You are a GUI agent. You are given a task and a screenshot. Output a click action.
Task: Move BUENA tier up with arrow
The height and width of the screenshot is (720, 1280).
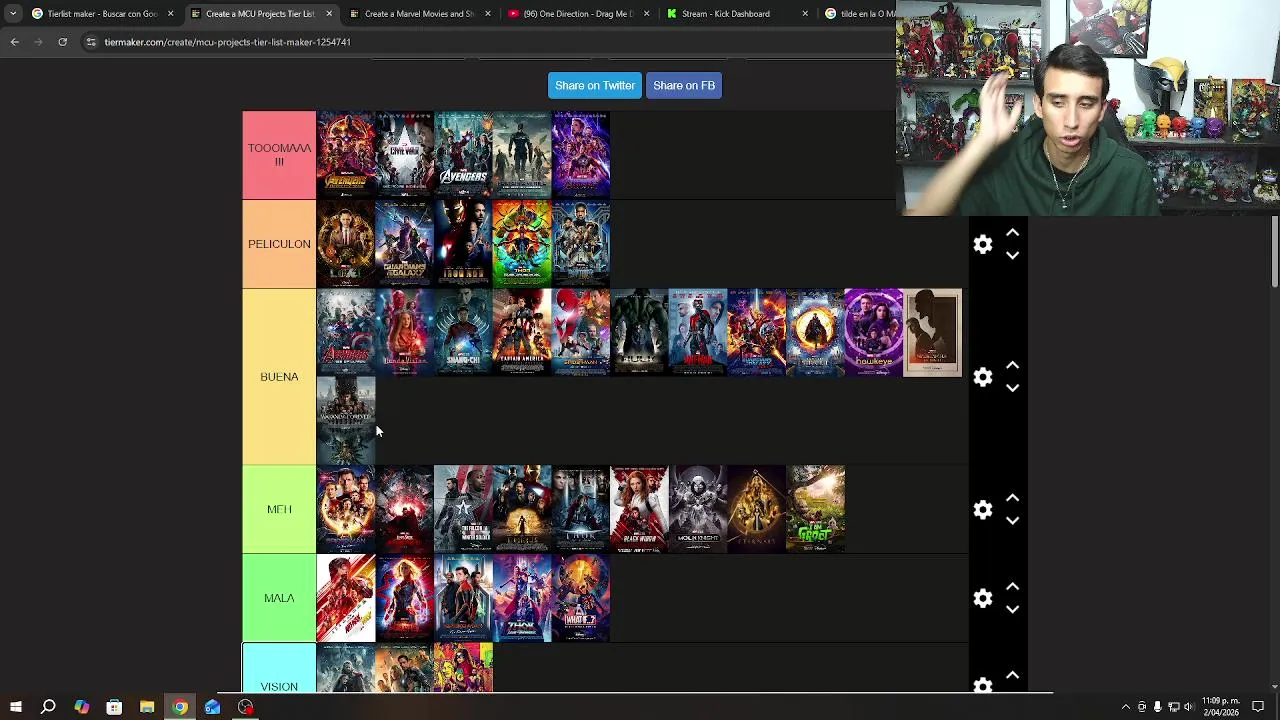click(x=1012, y=366)
